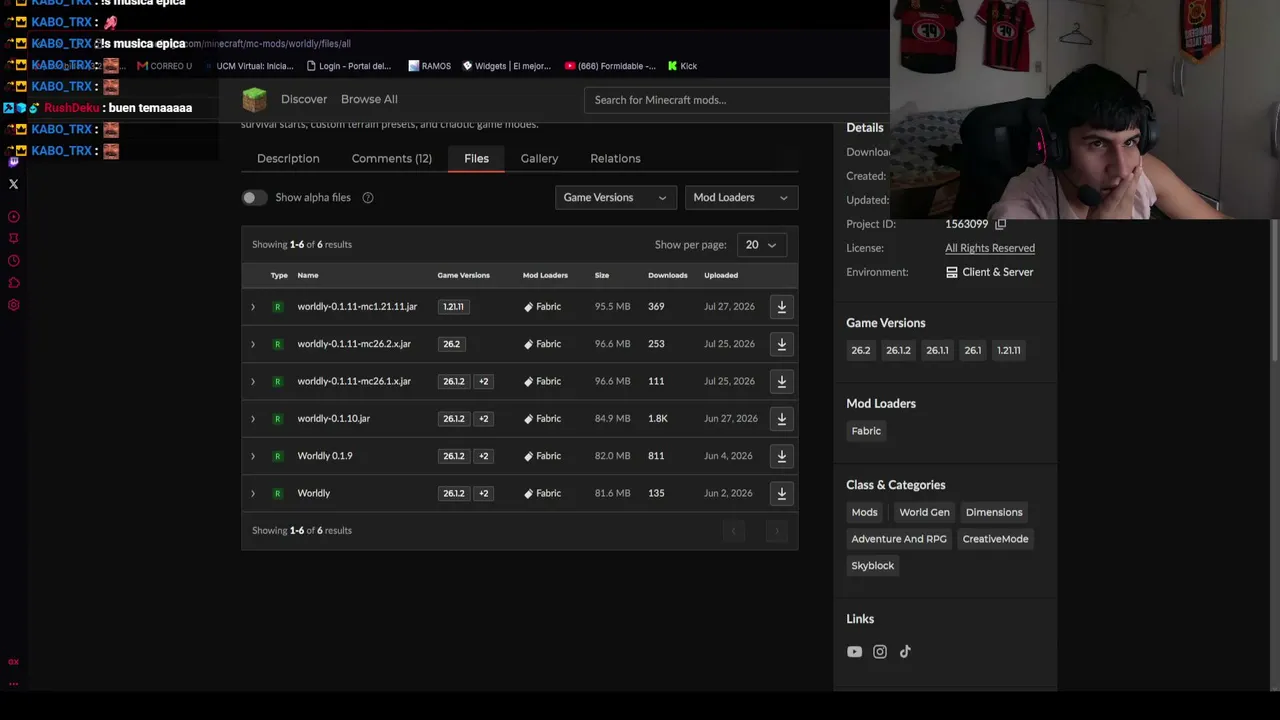
Task: Open the mod's YouTube link
Action: (854, 652)
